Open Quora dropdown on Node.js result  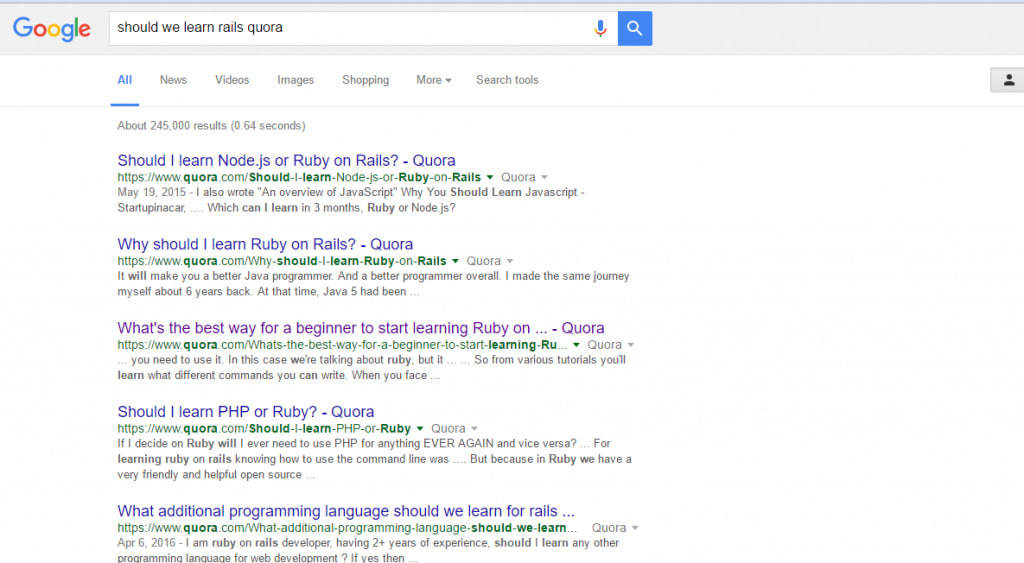click(524, 177)
